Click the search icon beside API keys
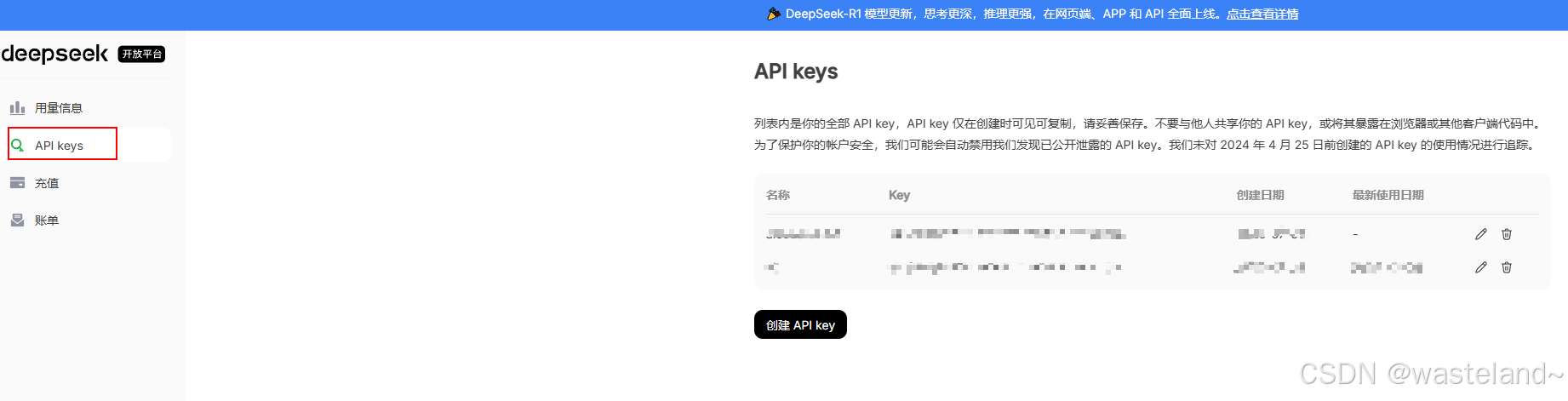The height and width of the screenshot is (401, 1568). pos(17,145)
